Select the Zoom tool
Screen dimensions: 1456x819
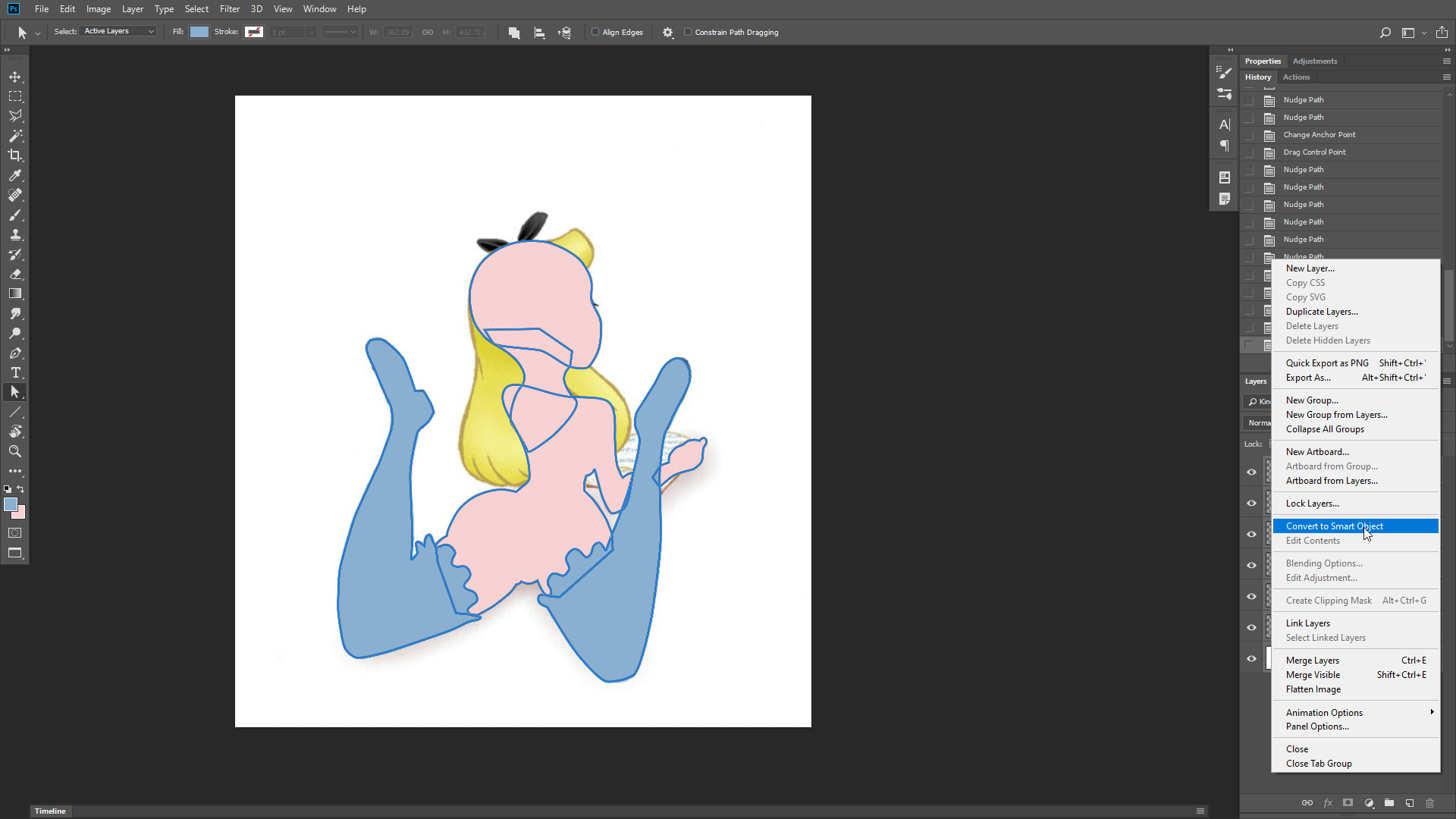coord(15,451)
